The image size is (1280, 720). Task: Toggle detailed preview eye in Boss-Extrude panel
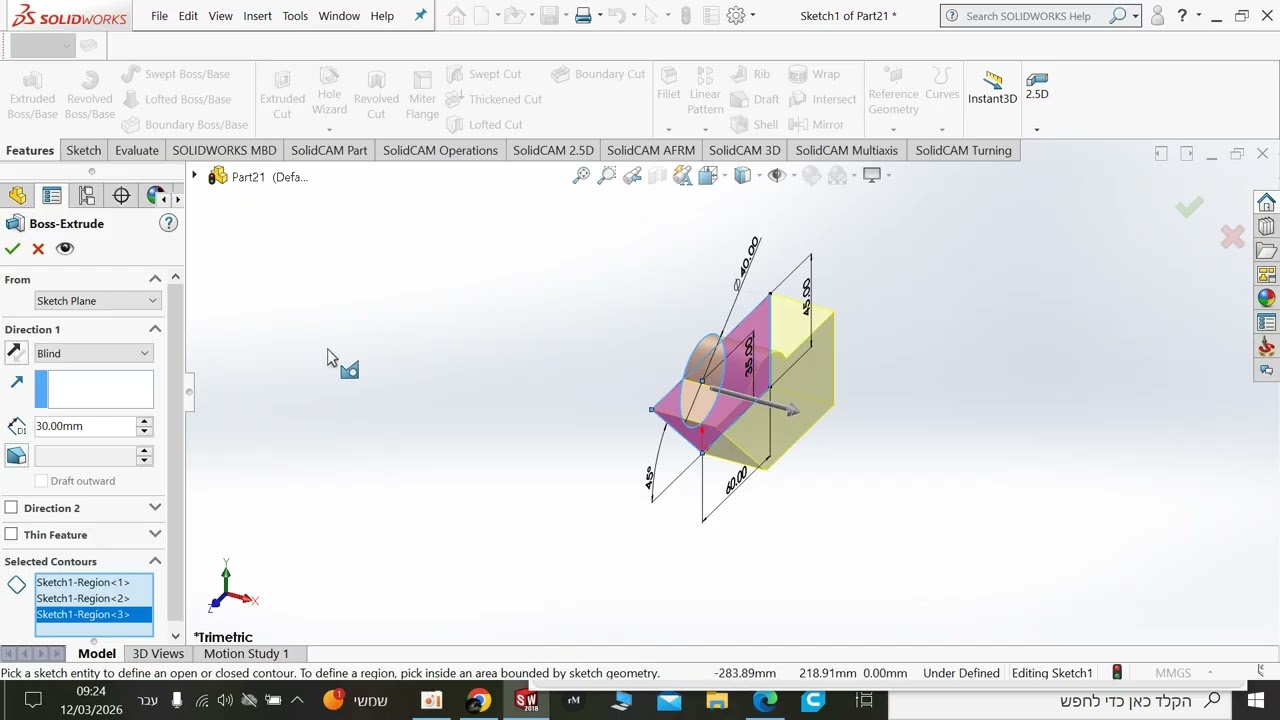[65, 249]
